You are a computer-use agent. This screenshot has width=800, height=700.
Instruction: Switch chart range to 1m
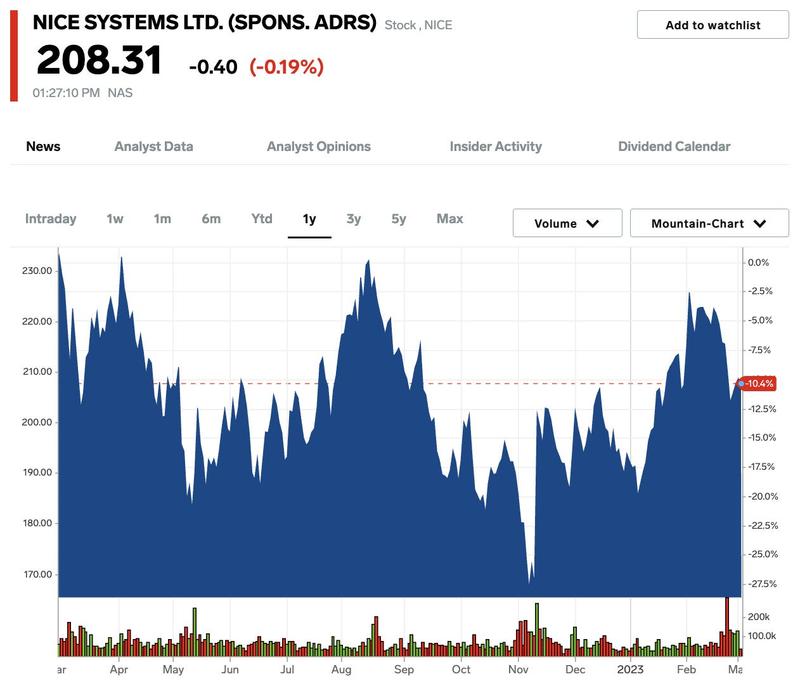[162, 219]
